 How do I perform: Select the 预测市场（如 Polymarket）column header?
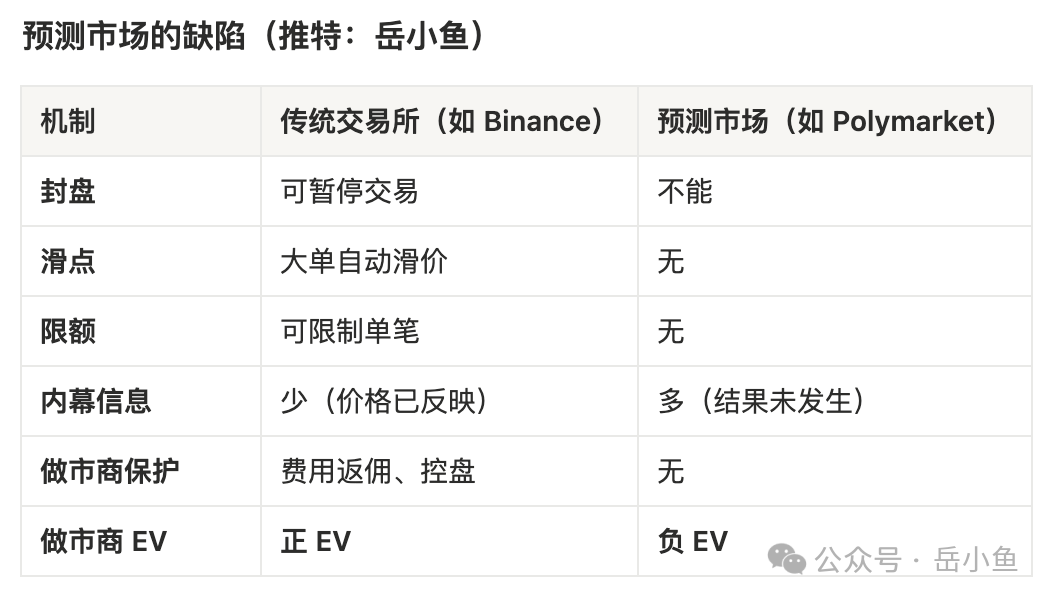pyautogui.click(x=828, y=121)
